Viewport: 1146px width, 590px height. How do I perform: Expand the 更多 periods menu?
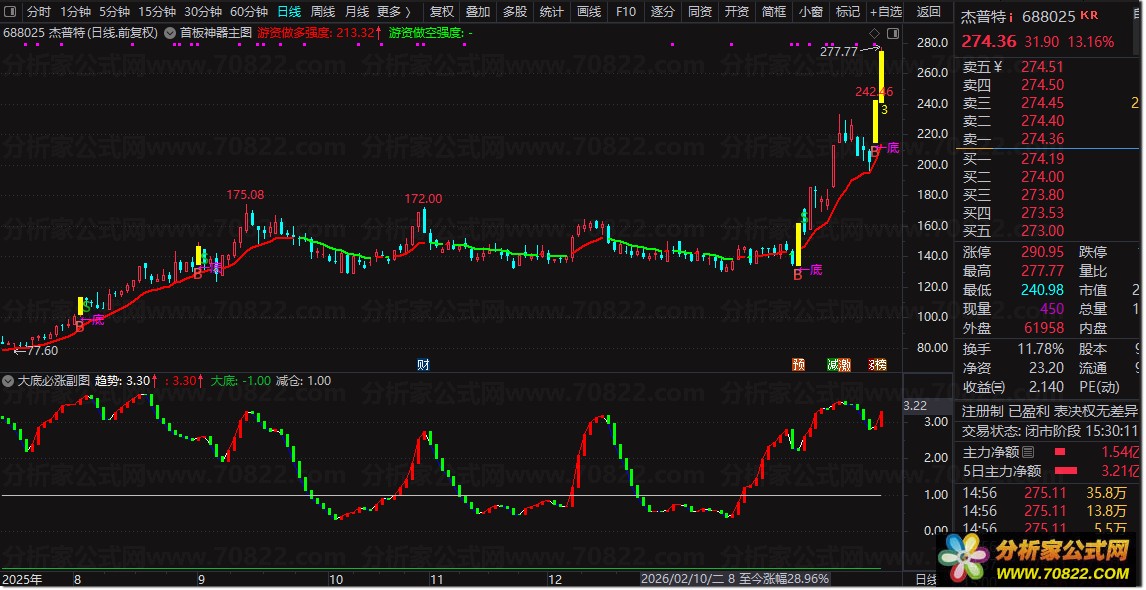(x=393, y=12)
